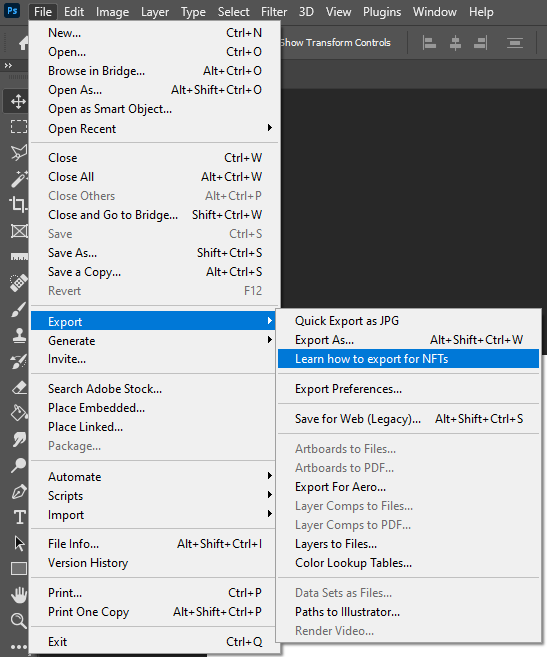547x657 pixels.
Task: Choose Color Lookup Tables...
Action: click(x=408, y=563)
